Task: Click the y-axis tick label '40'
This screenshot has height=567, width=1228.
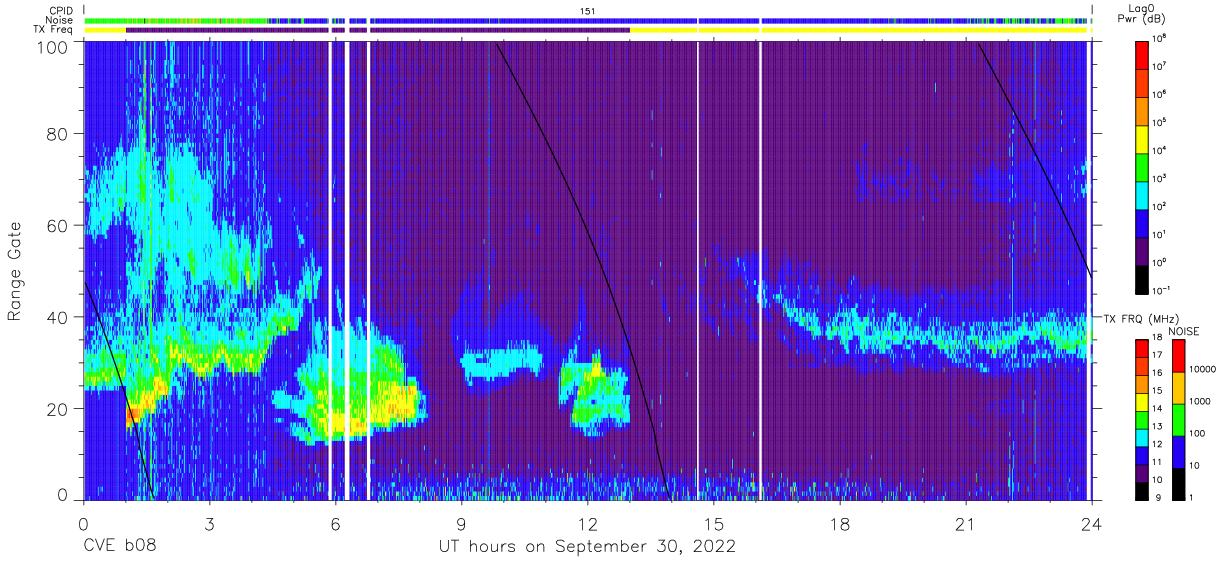Action: click(57, 317)
